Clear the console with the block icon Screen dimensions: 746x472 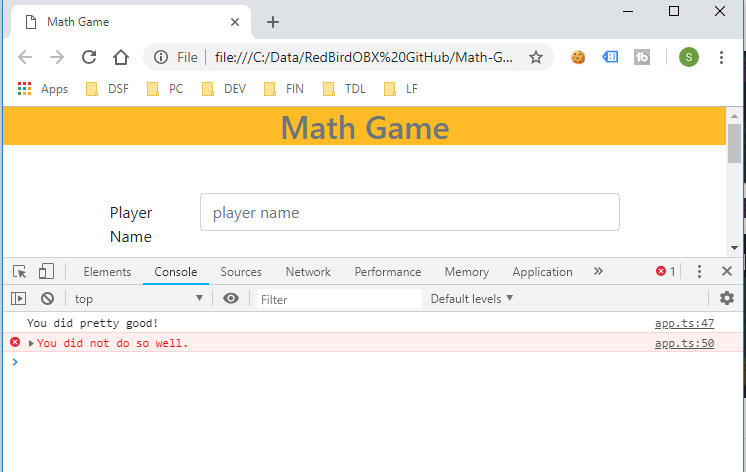[x=47, y=298]
